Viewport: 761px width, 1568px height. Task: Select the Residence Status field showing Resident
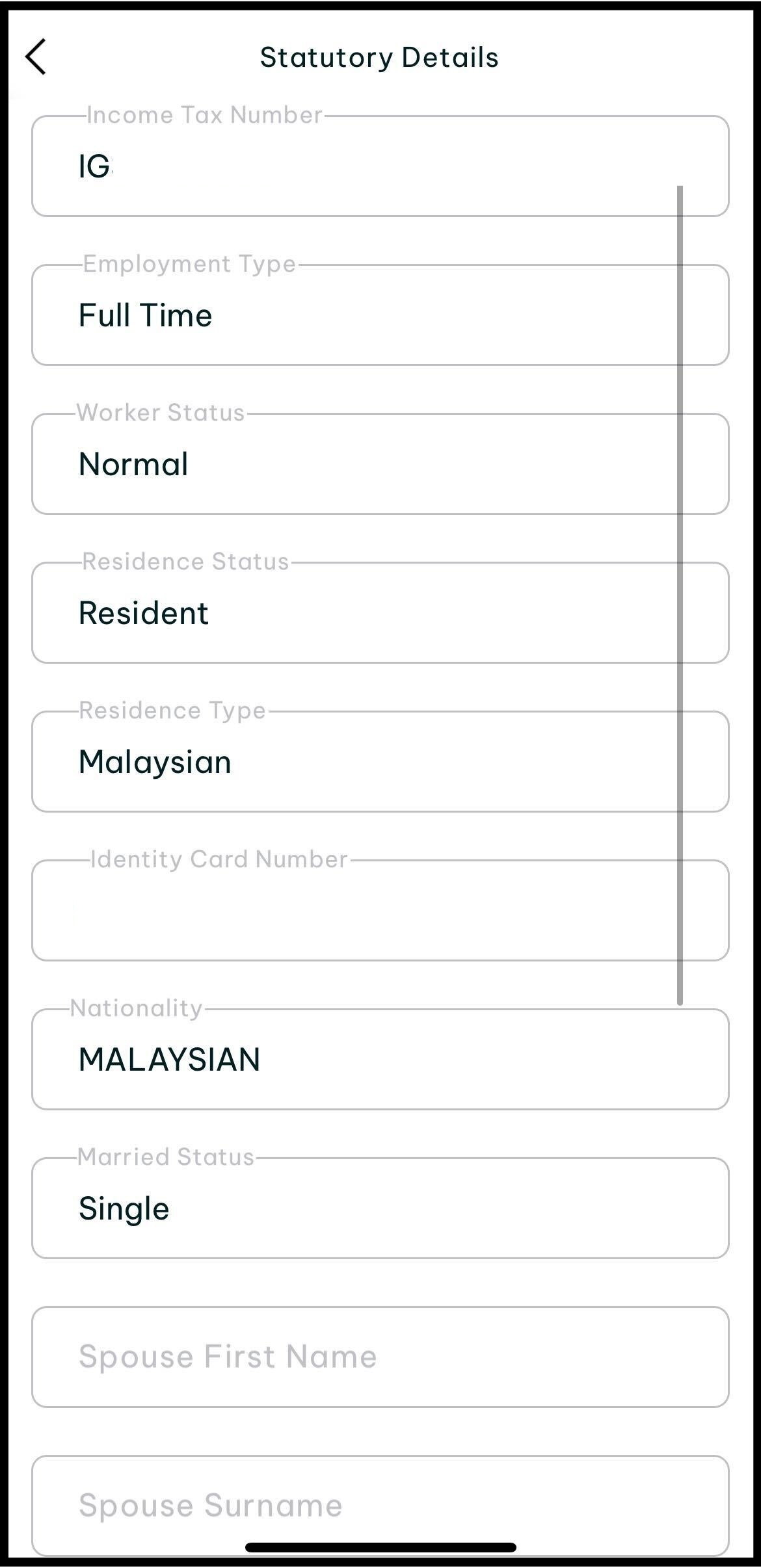[x=380, y=613]
